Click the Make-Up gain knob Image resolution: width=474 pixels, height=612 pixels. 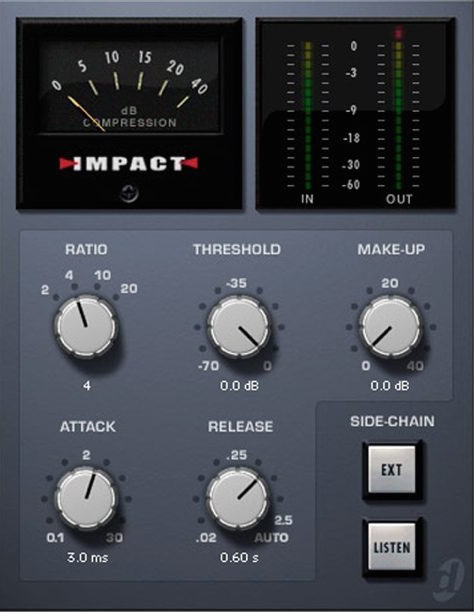pos(390,326)
